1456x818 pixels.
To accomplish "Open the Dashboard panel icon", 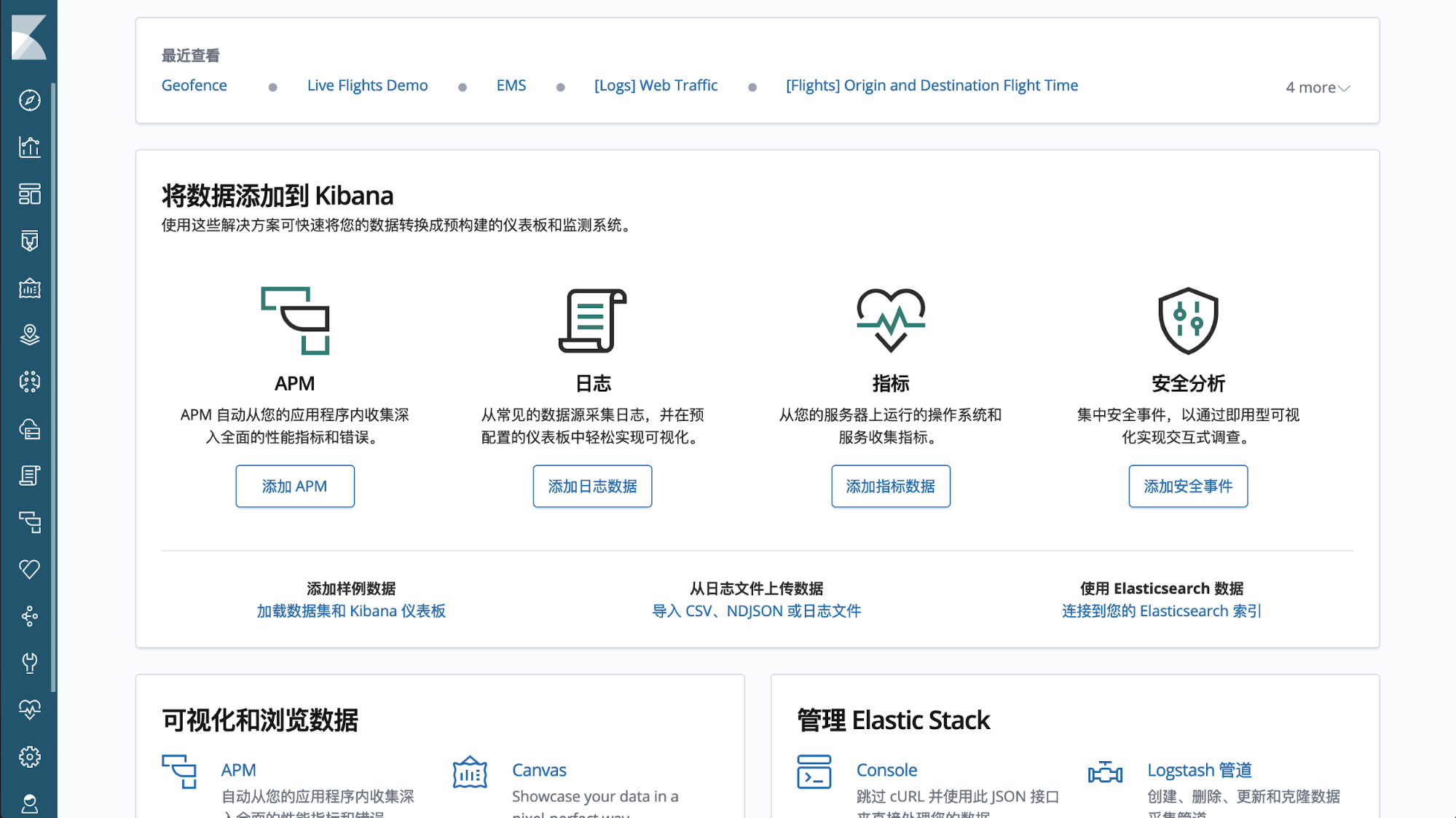I will pyautogui.click(x=29, y=194).
